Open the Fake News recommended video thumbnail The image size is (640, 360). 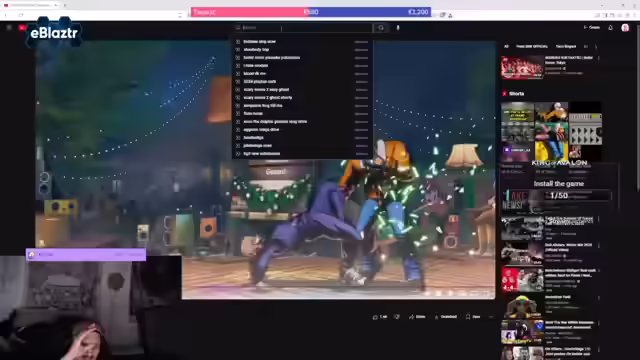(x=522, y=201)
